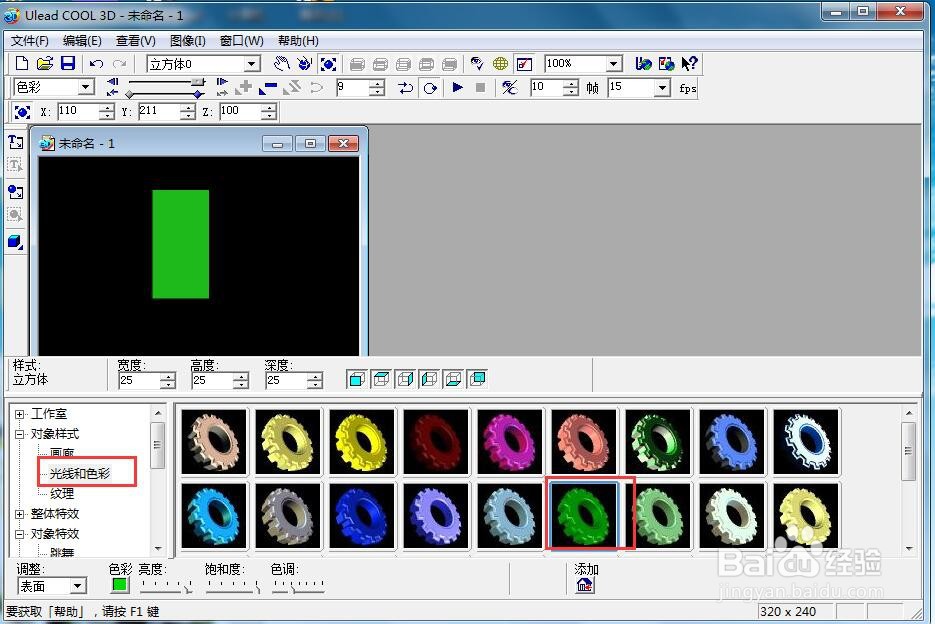Screen dimensions: 935x624
Task: Save the project with the floppy icon
Action: pos(68,63)
